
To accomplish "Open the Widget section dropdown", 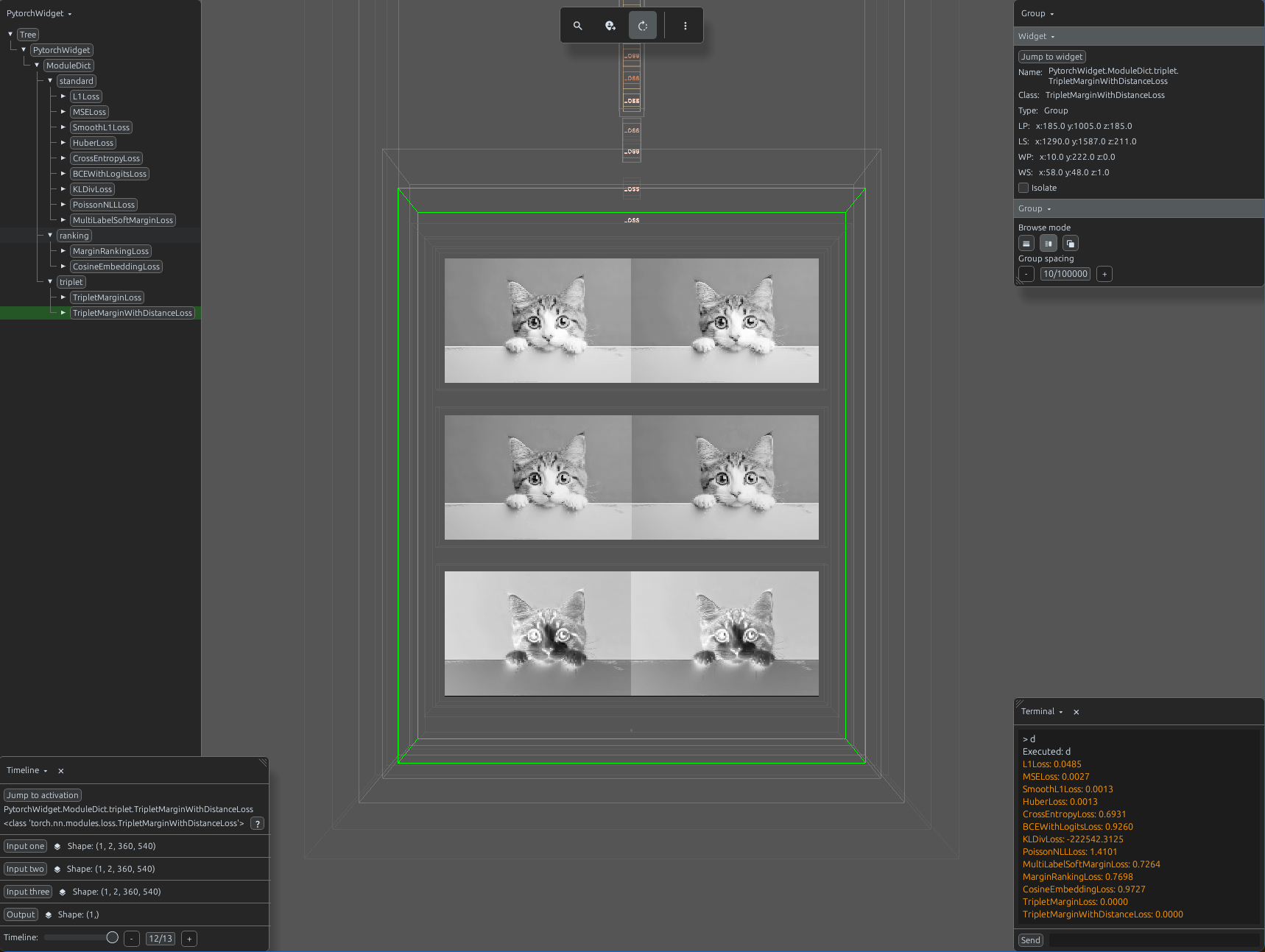I will click(1037, 36).
